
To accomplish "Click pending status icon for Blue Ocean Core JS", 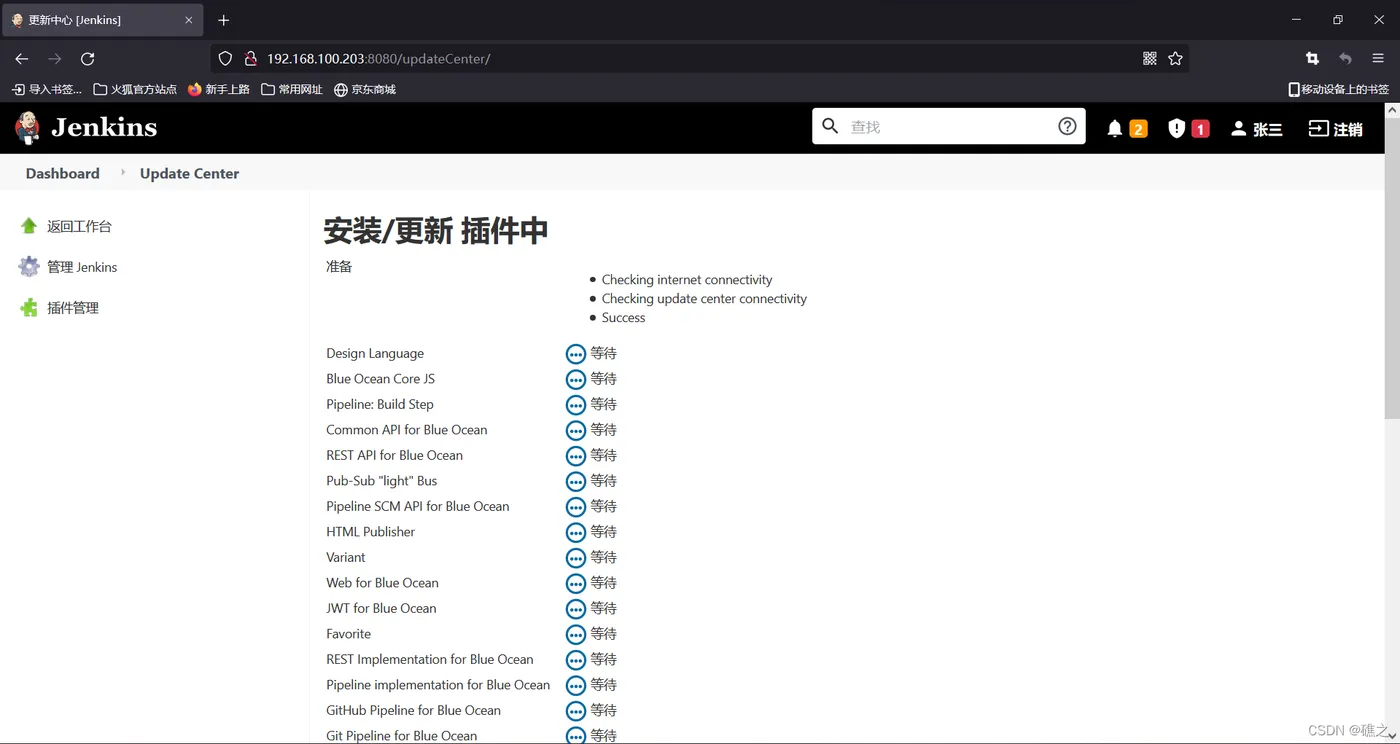I will 576,379.
